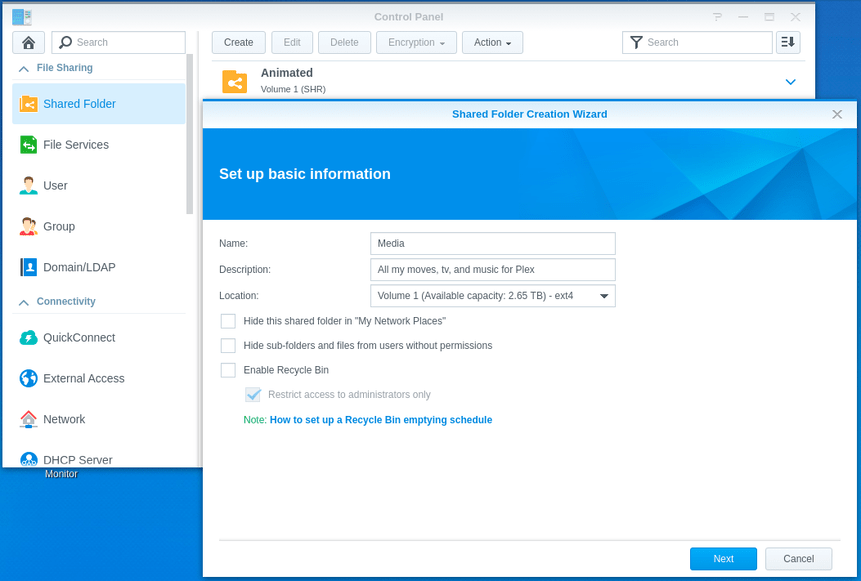Open the Encryption dropdown button
Image resolution: width=861 pixels, height=581 pixels.
tap(416, 42)
